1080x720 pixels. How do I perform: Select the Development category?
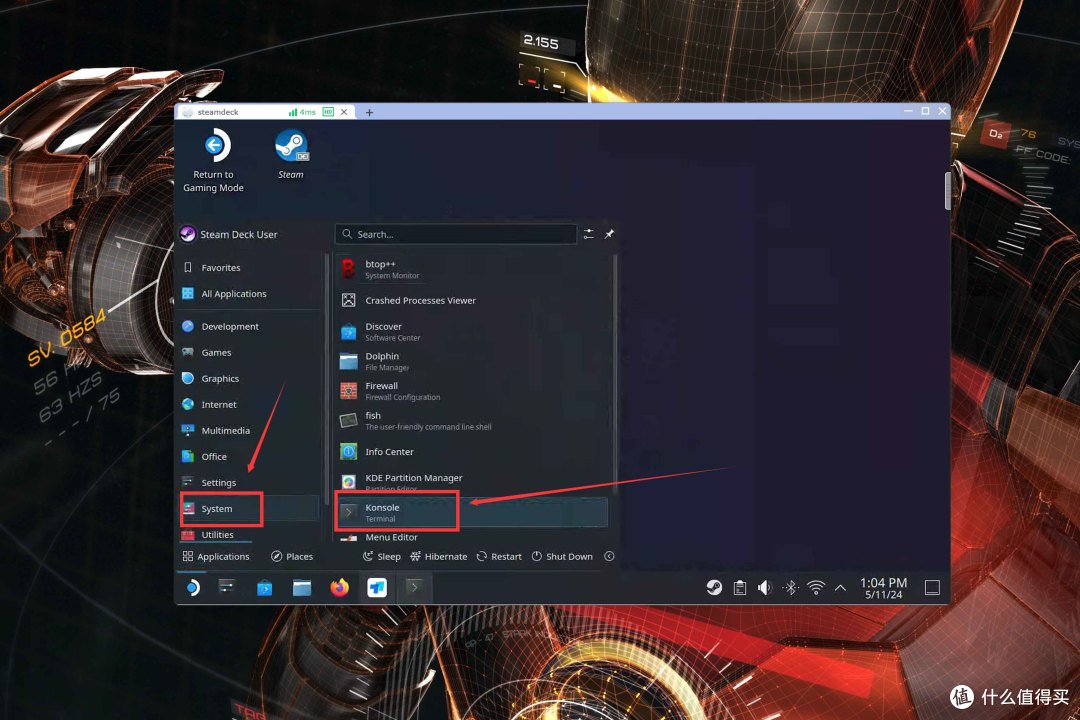pos(249,327)
